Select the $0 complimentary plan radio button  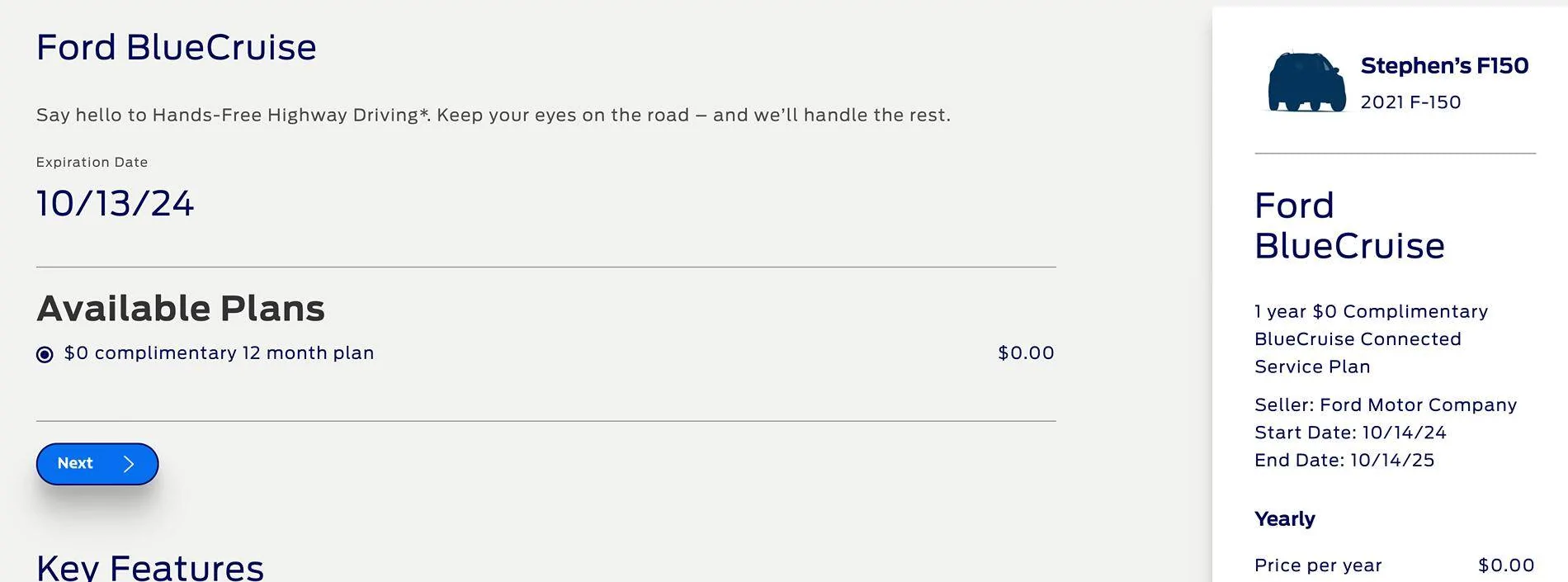pyautogui.click(x=45, y=354)
